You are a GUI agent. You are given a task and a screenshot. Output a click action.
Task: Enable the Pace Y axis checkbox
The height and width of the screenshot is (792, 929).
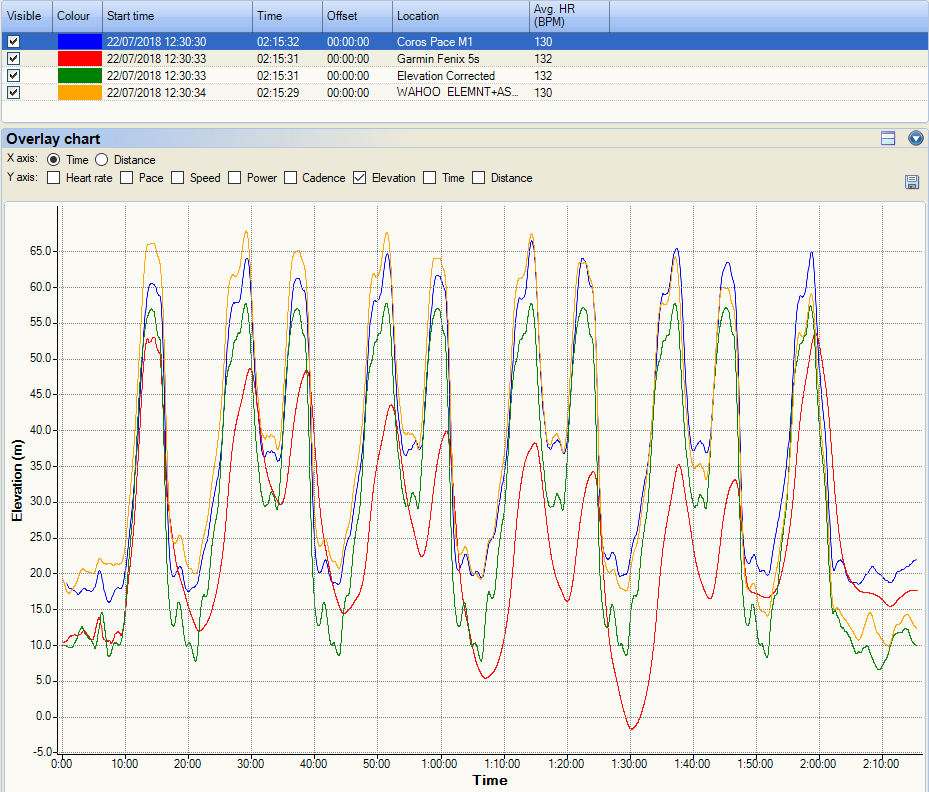pyautogui.click(x=127, y=178)
